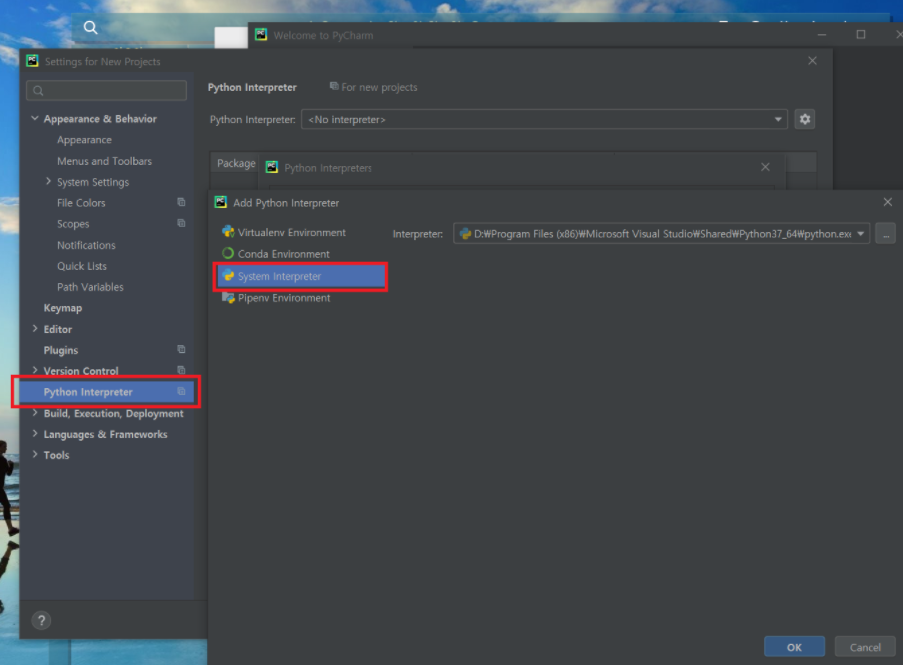Click the PyCharm icon in Settings title bar
The image size is (903, 665).
point(32,60)
